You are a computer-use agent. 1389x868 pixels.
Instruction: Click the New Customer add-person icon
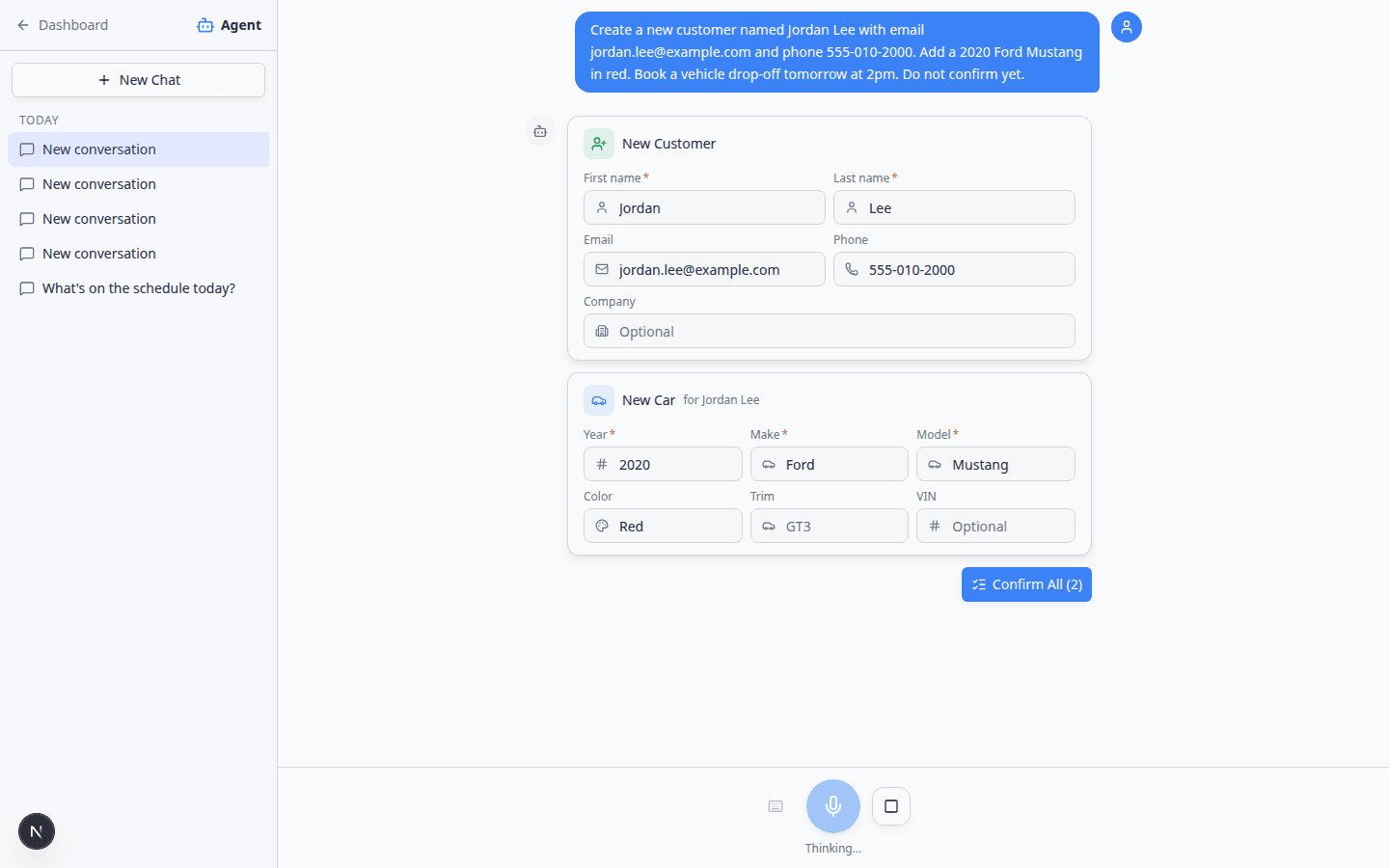(599, 144)
